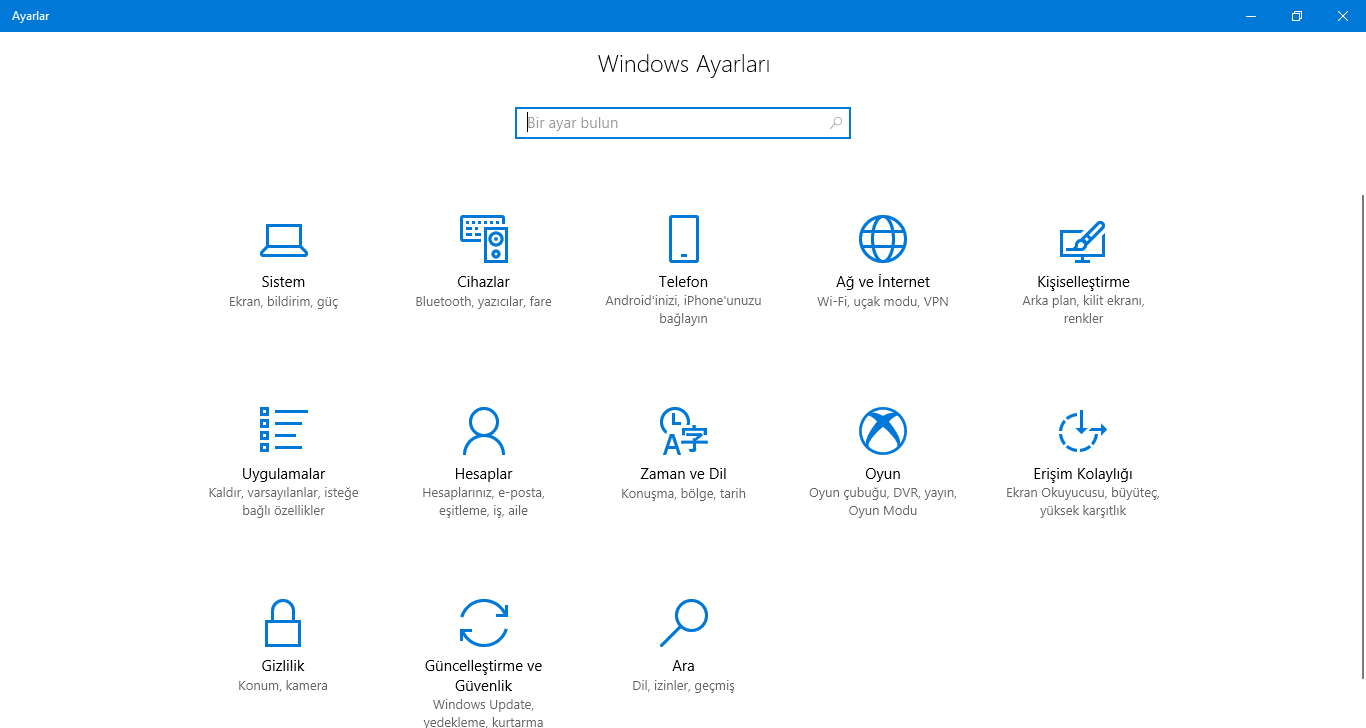Screen dimensions: 1366x728
Task: Click the Hesaplar heading text
Action: [x=483, y=474]
